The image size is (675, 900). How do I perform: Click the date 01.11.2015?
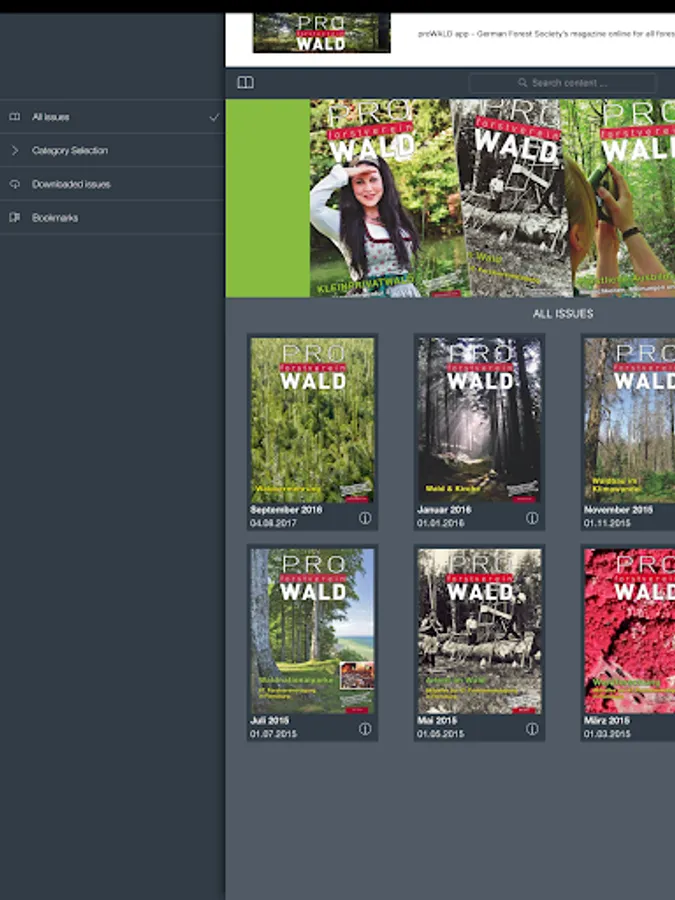coord(607,523)
